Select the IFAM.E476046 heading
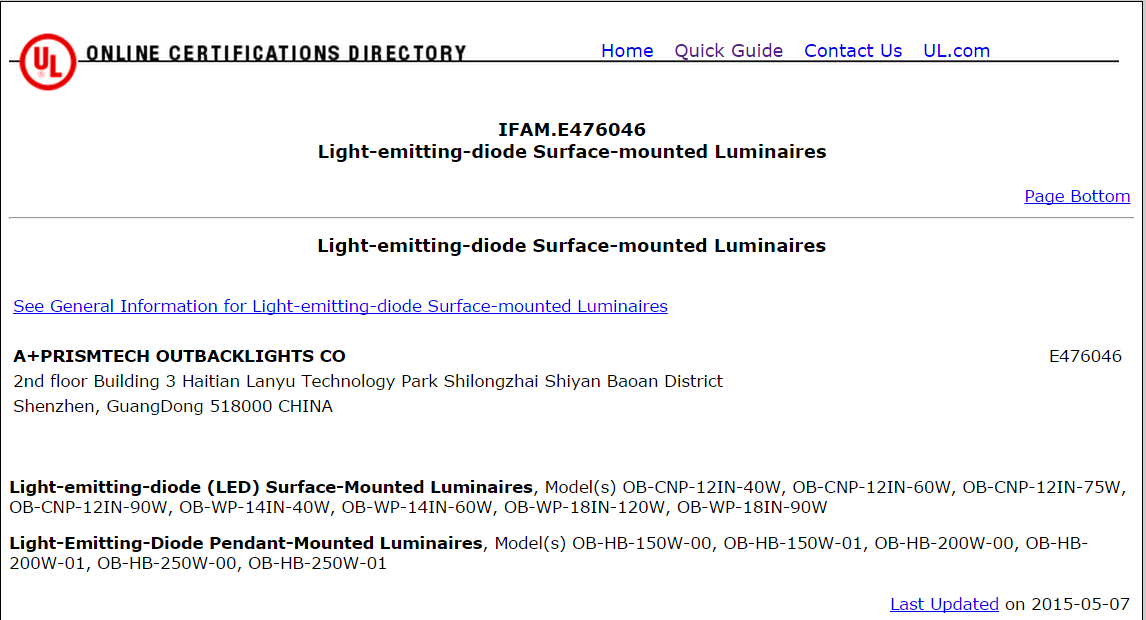 point(572,129)
